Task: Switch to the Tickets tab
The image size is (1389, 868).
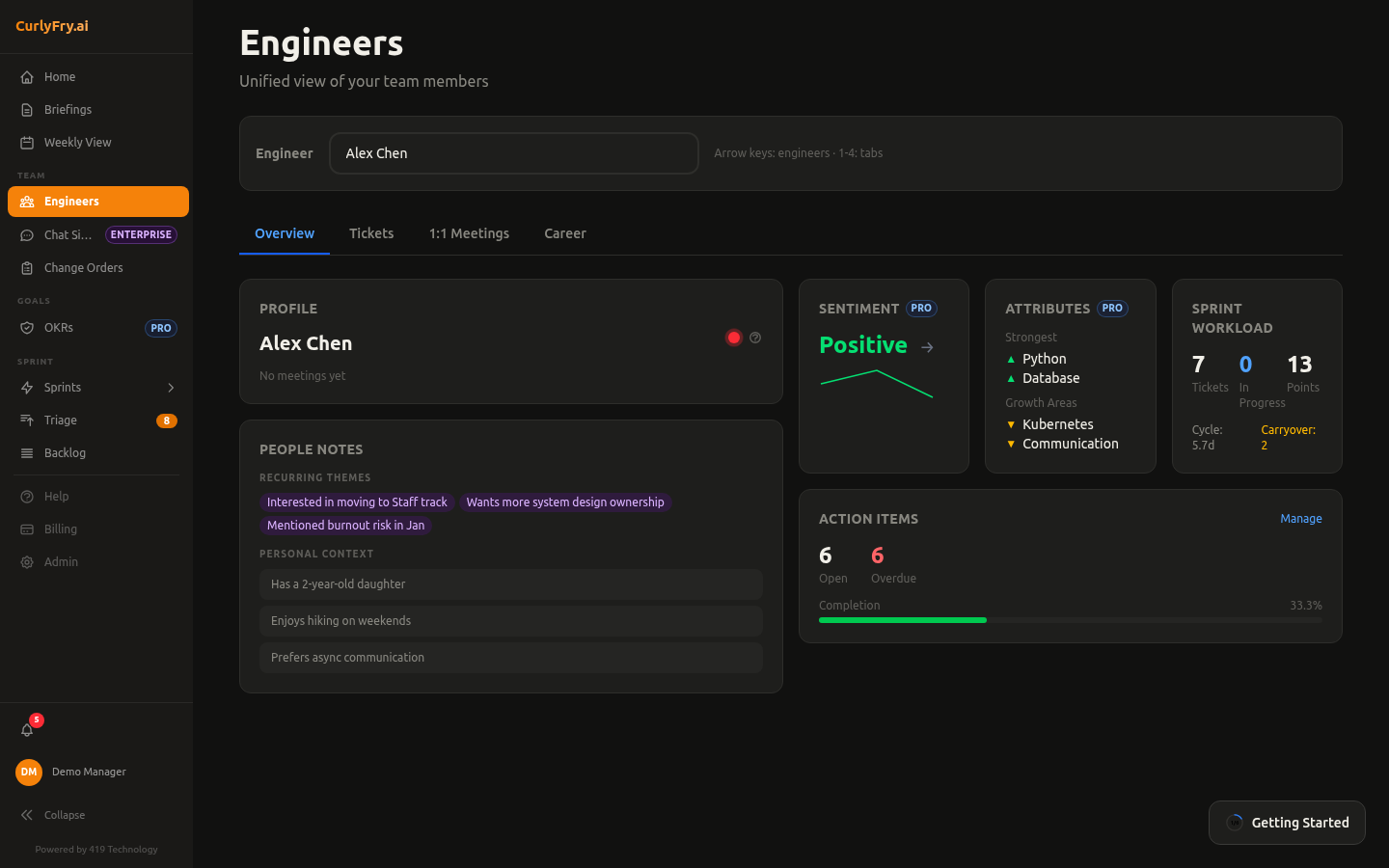Action: 371,233
